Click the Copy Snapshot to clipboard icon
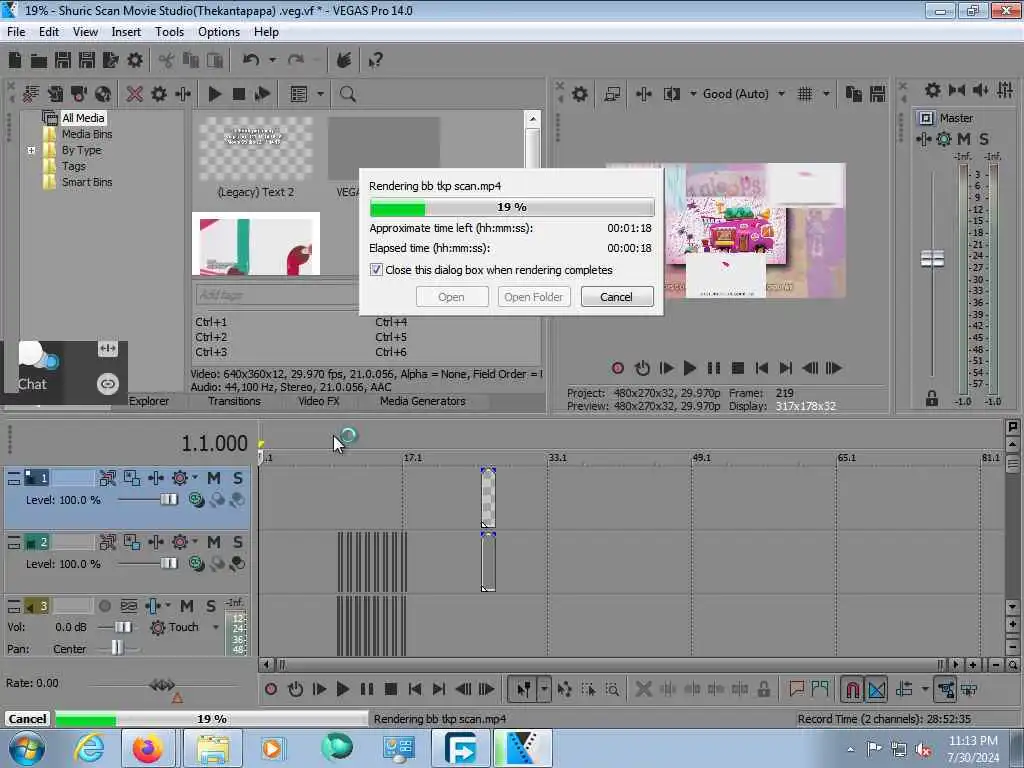This screenshot has width=1024, height=768. pos(854,94)
